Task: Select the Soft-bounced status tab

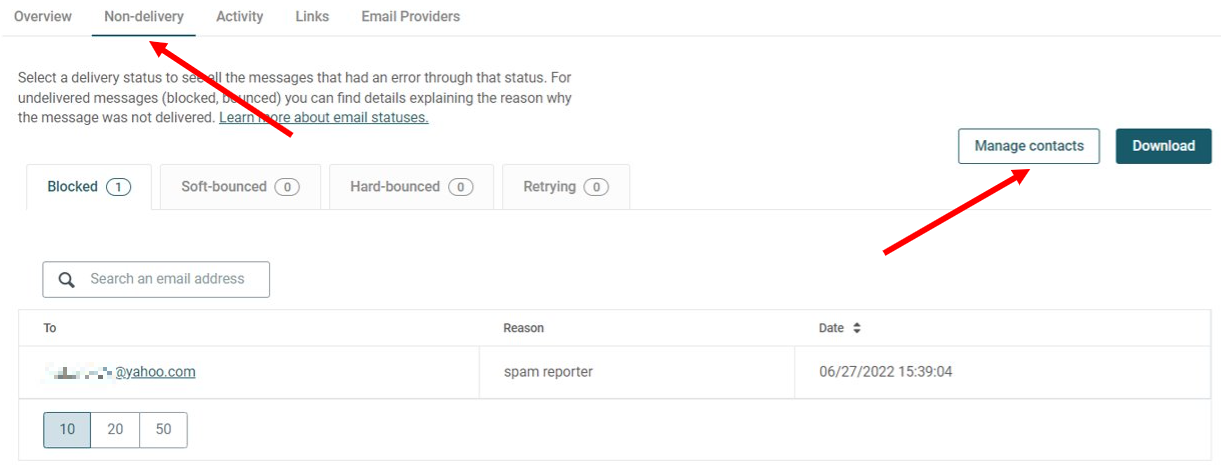Action: click(240, 187)
